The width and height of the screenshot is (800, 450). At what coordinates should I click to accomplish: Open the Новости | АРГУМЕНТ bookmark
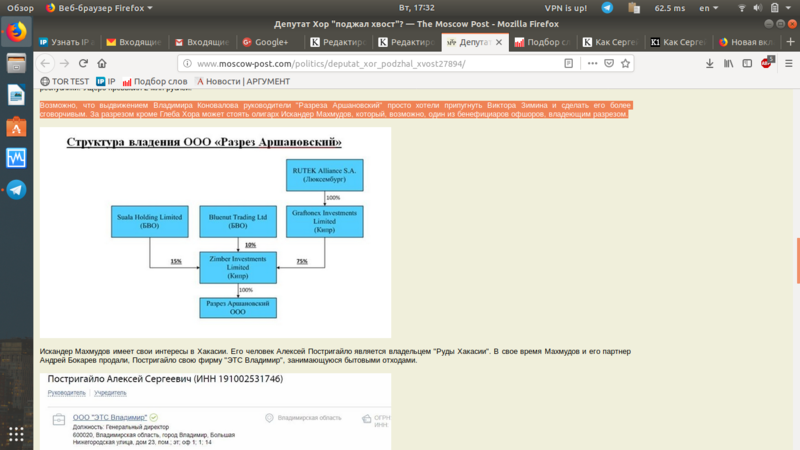point(243,81)
